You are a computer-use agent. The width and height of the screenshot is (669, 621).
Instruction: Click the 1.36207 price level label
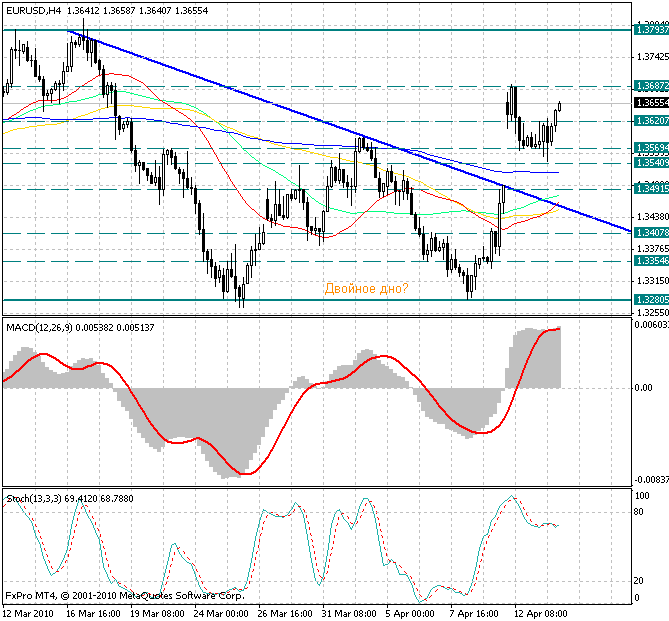(652, 121)
